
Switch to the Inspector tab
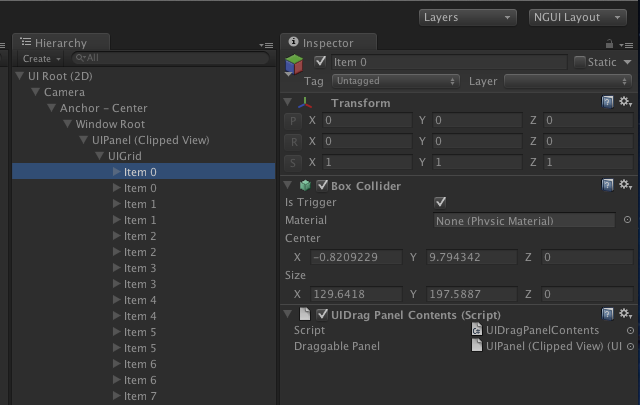[329, 42]
